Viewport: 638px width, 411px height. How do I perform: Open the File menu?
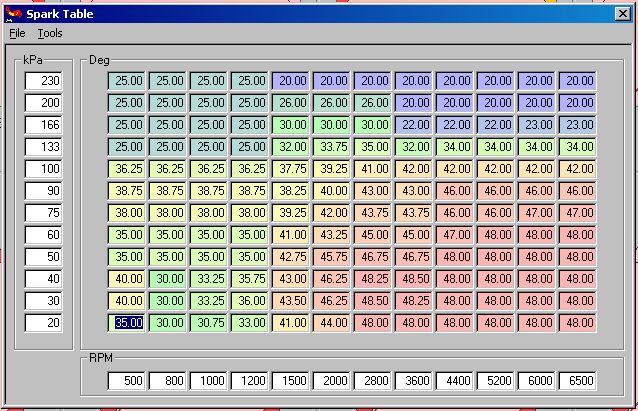(x=17, y=33)
